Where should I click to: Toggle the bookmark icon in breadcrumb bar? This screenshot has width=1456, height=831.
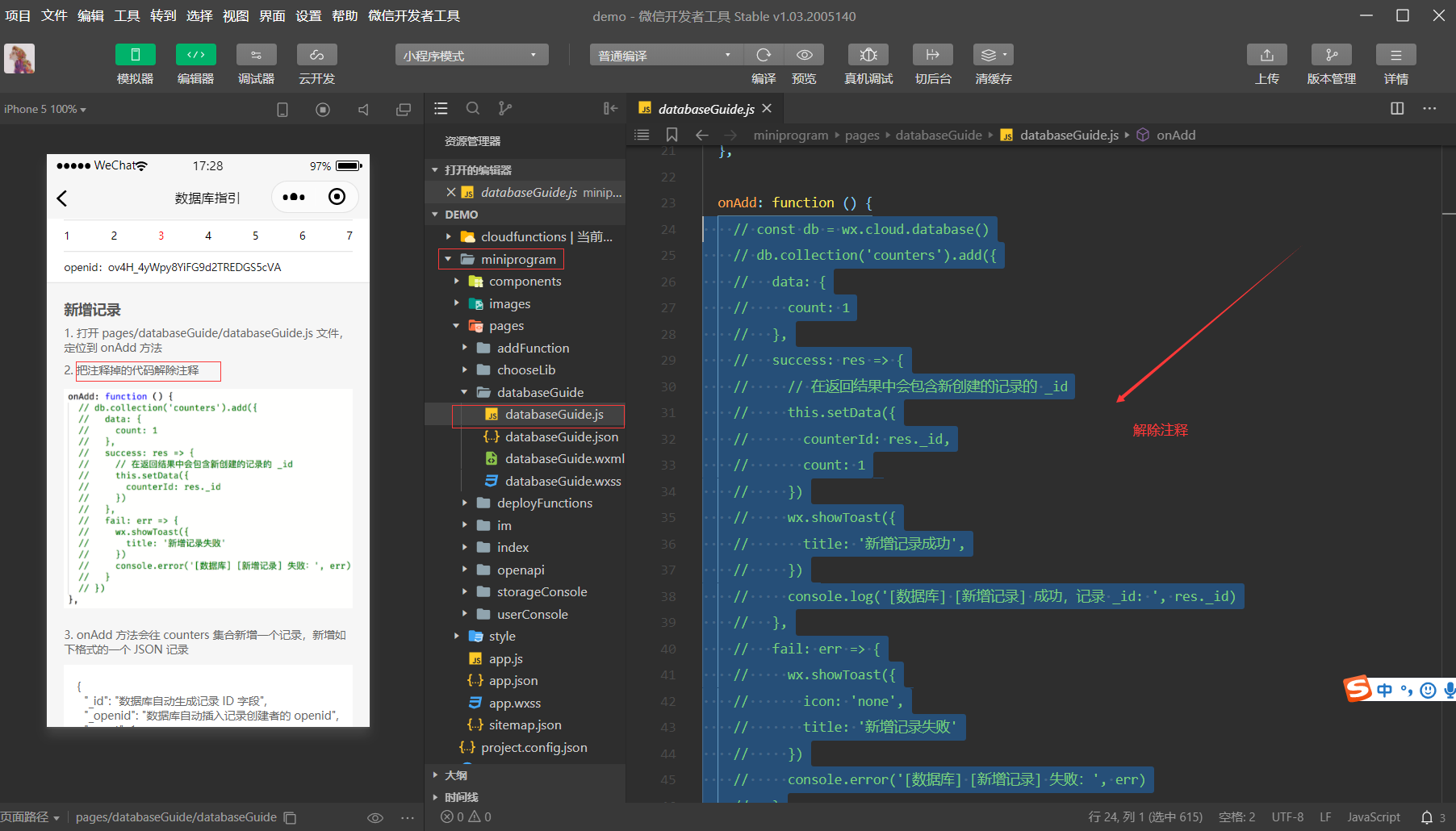pyautogui.click(x=672, y=135)
